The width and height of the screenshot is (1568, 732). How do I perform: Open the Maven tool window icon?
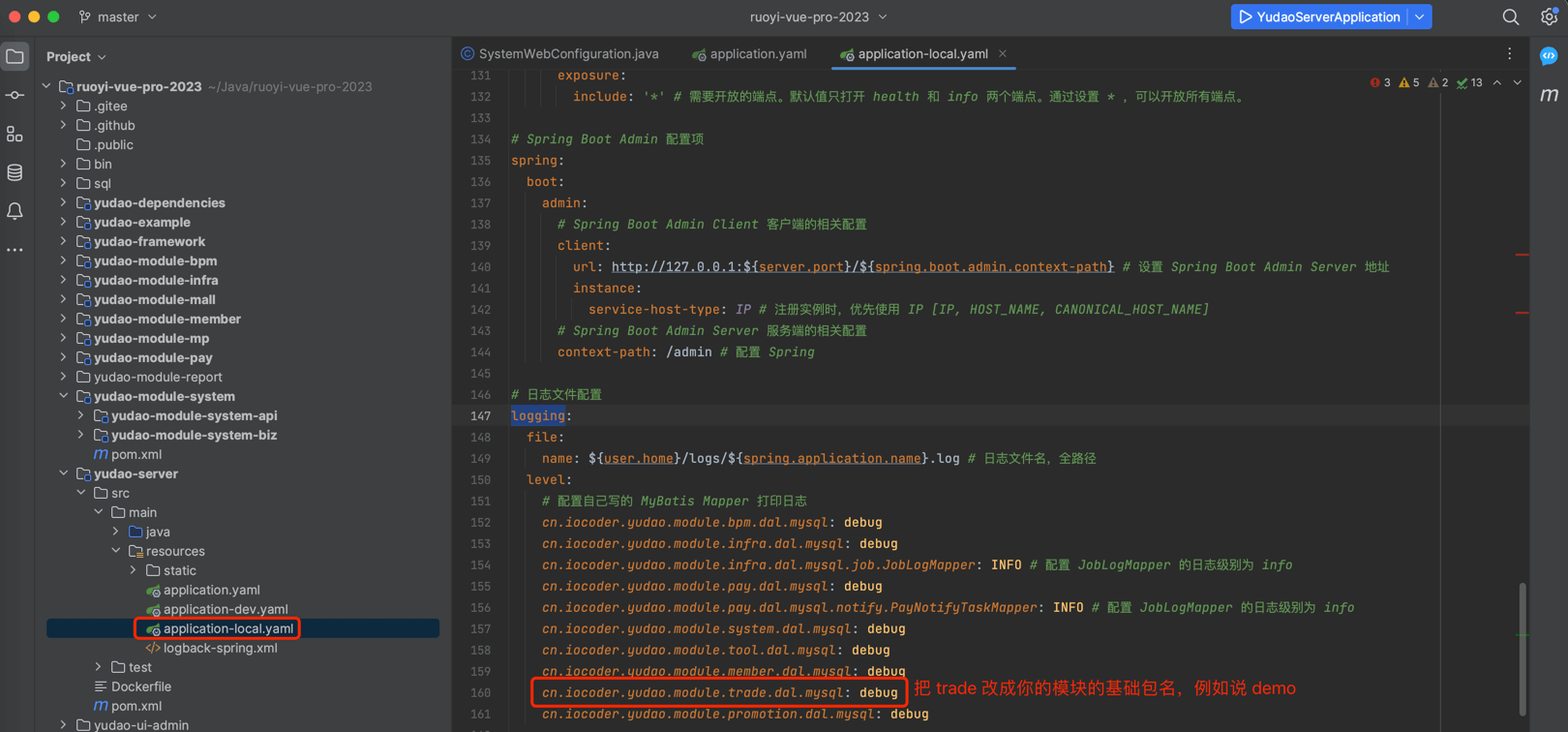click(1549, 95)
